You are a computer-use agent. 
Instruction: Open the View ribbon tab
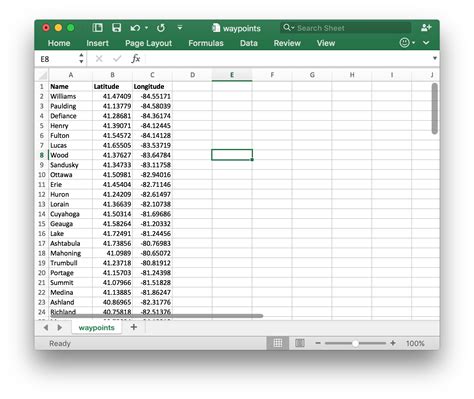pyautogui.click(x=326, y=43)
